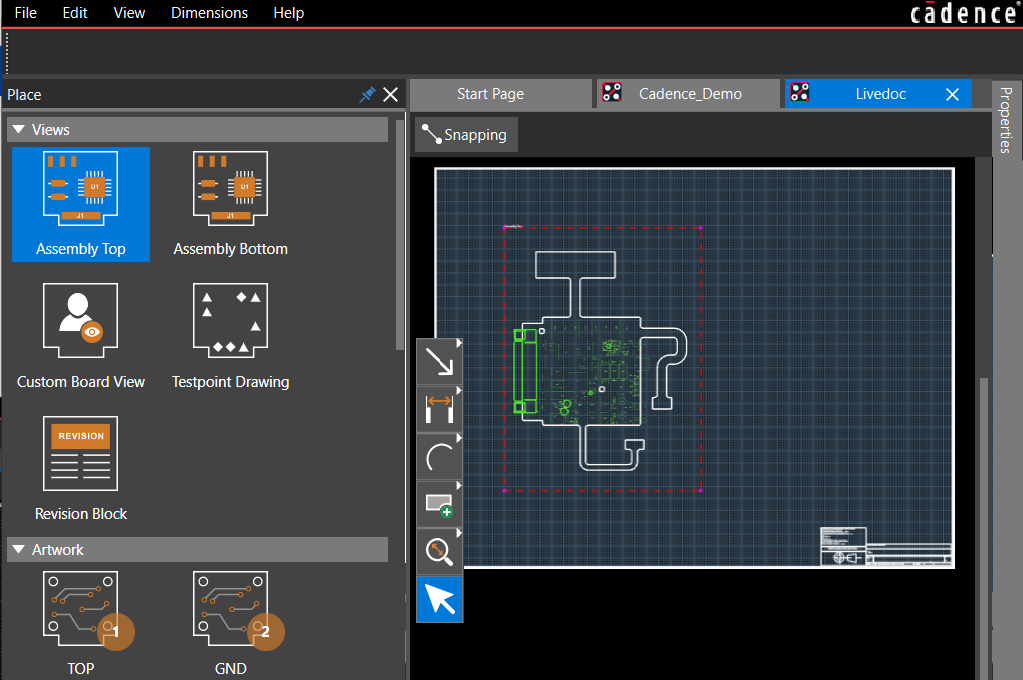The height and width of the screenshot is (680, 1023).
Task: Collapse the Views section
Action: click(19, 129)
